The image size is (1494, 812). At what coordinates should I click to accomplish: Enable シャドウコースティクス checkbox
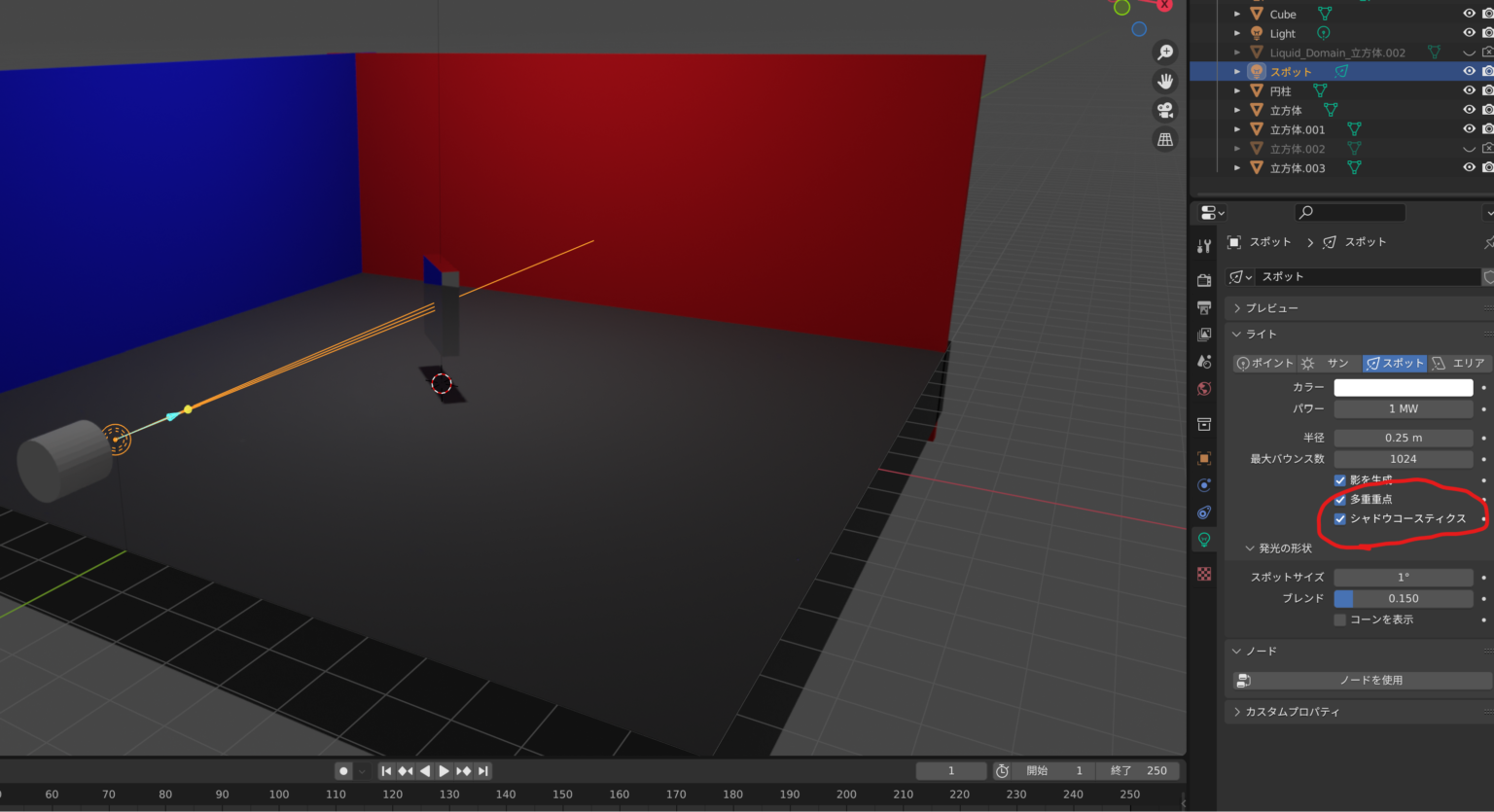point(1339,518)
